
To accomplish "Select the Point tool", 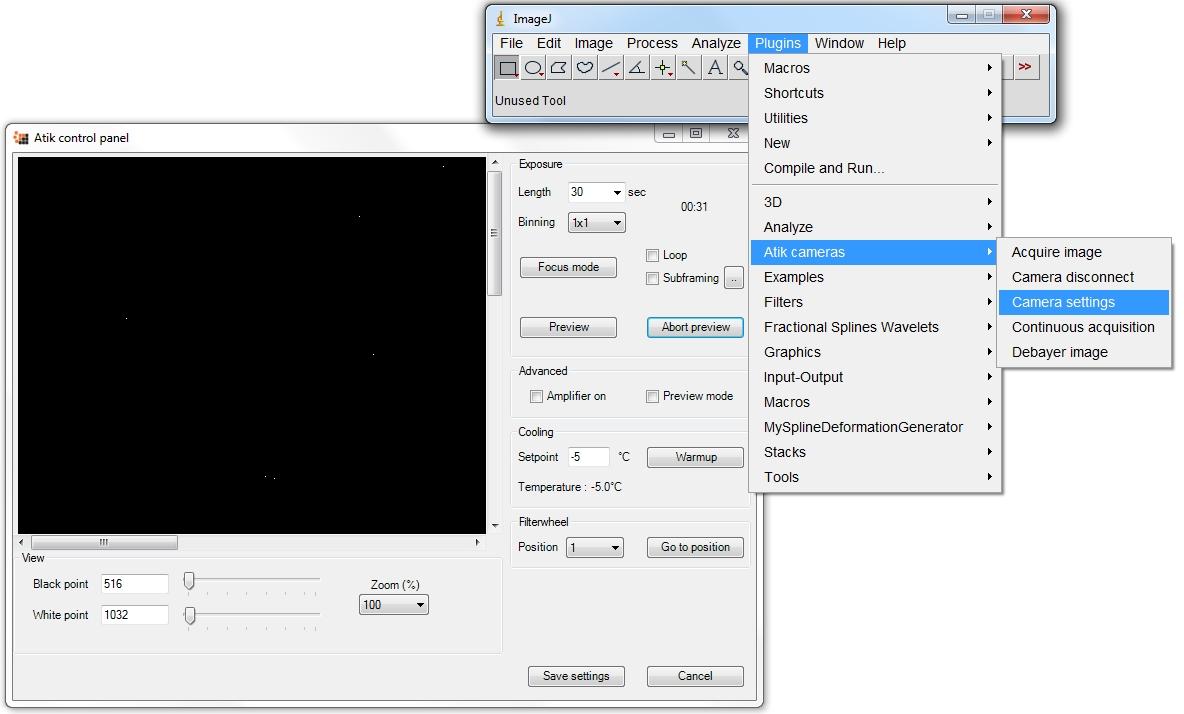I will point(663,67).
